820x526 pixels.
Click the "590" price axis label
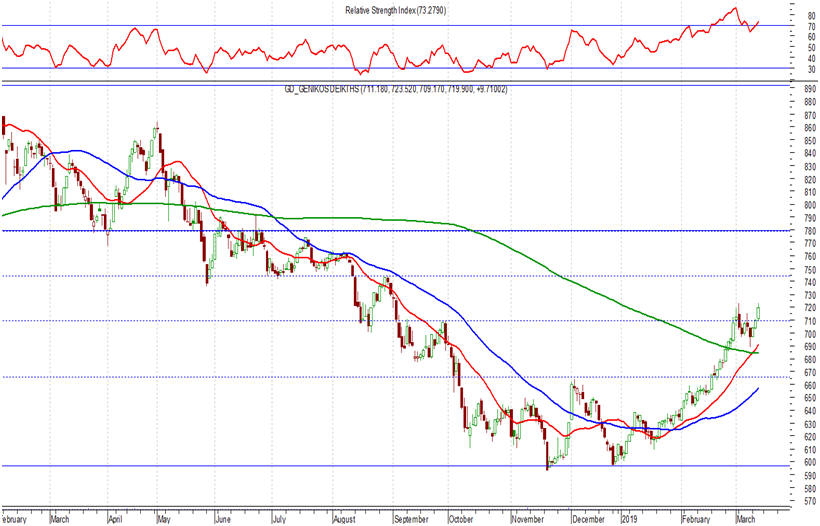(810, 475)
